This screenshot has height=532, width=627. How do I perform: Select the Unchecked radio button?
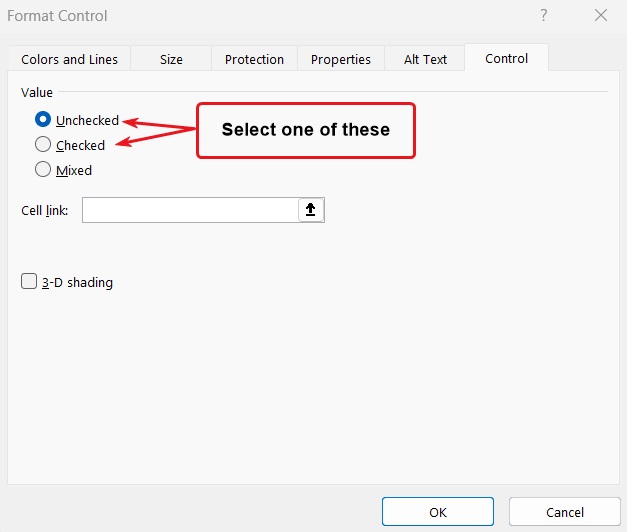point(43,120)
